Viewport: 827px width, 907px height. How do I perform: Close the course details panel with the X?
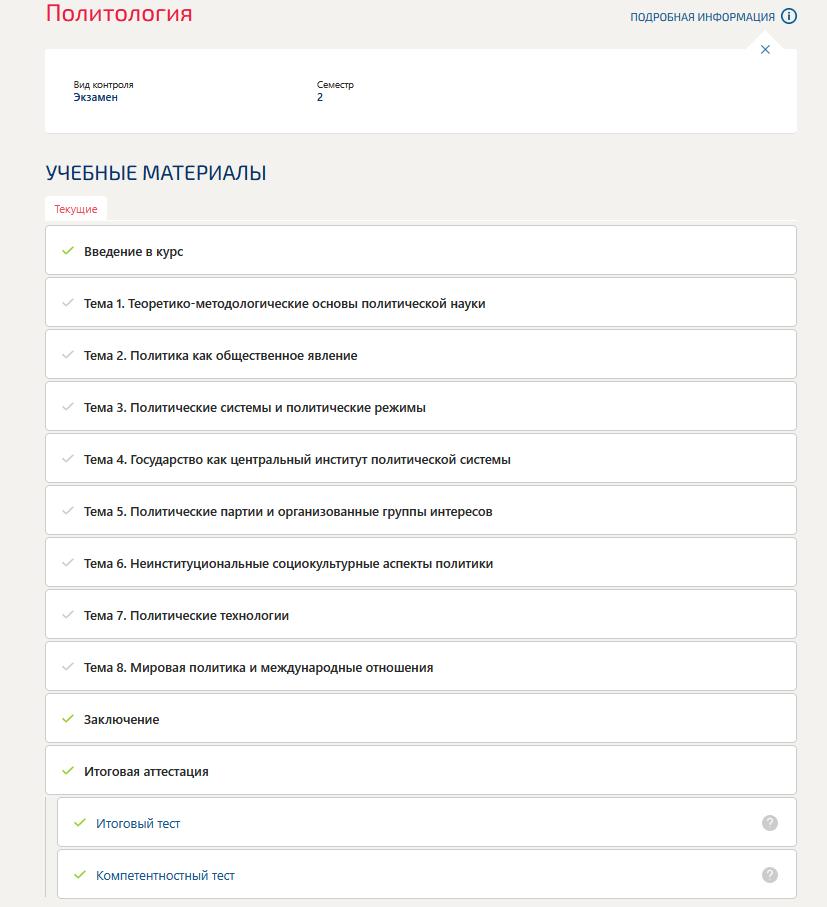coord(765,47)
